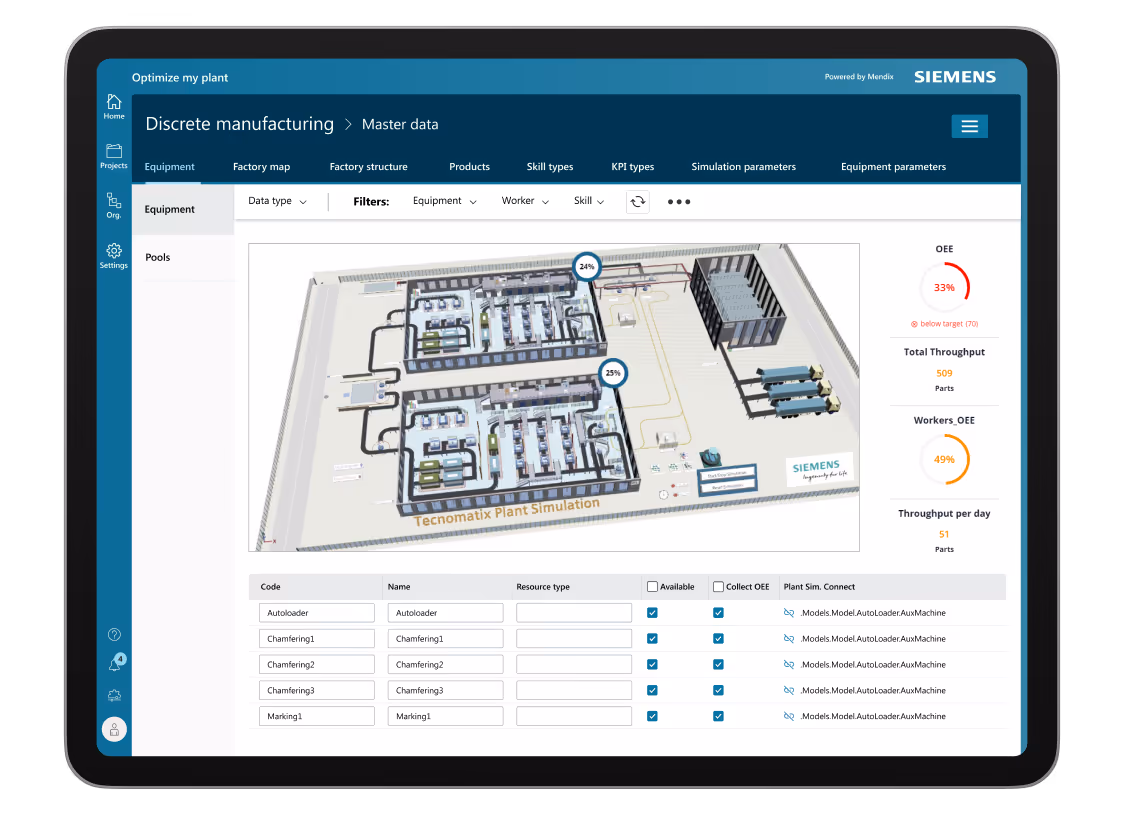This screenshot has width=1122, height=816.
Task: Switch to the KPI types tab
Action: coord(633,167)
